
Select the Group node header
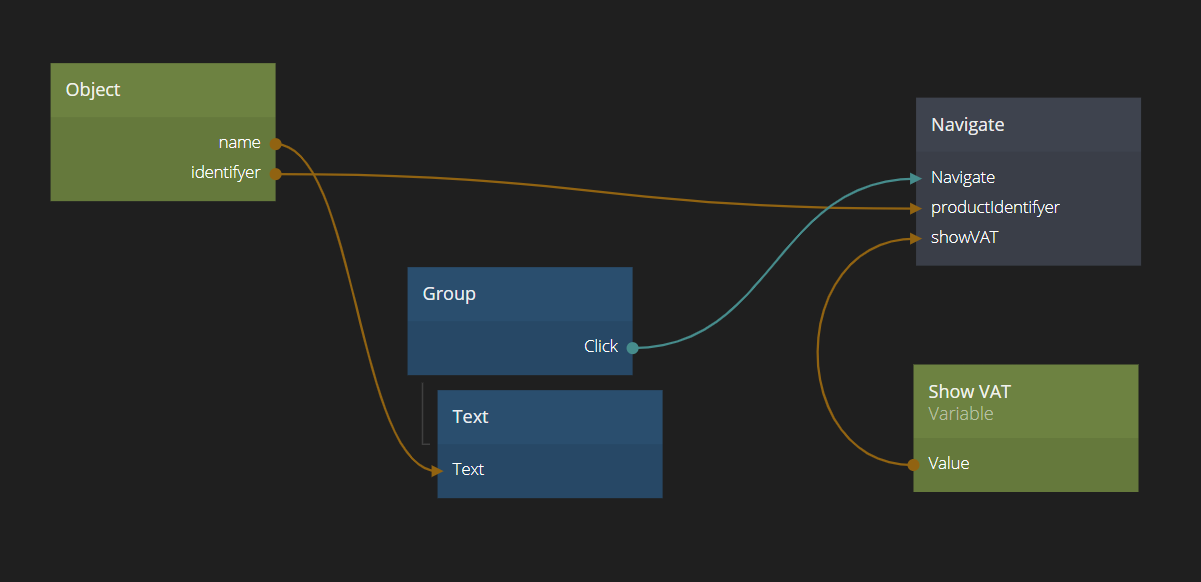click(x=519, y=294)
